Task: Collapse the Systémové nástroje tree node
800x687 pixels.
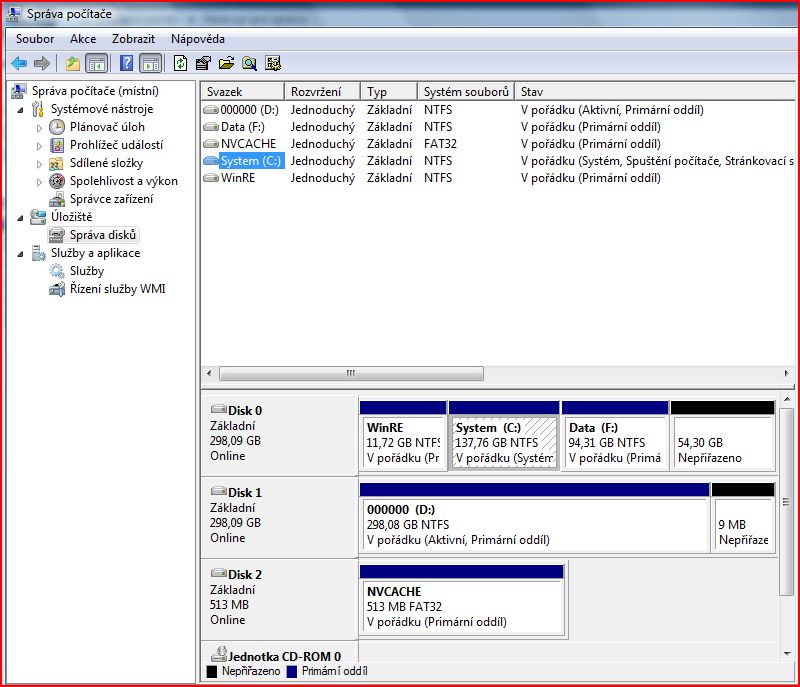Action: [x=22, y=109]
